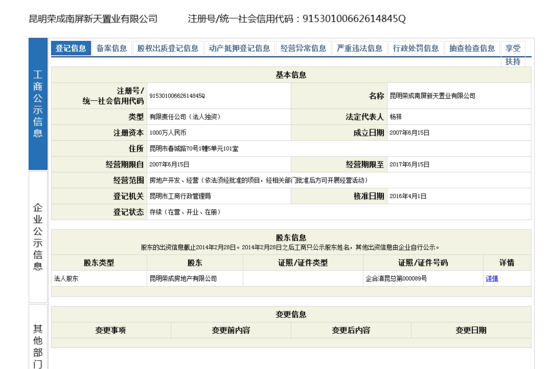Viewport: 550px width, 369px height.
Task: Click the 变更后内容 column header
Action: [x=351, y=330]
